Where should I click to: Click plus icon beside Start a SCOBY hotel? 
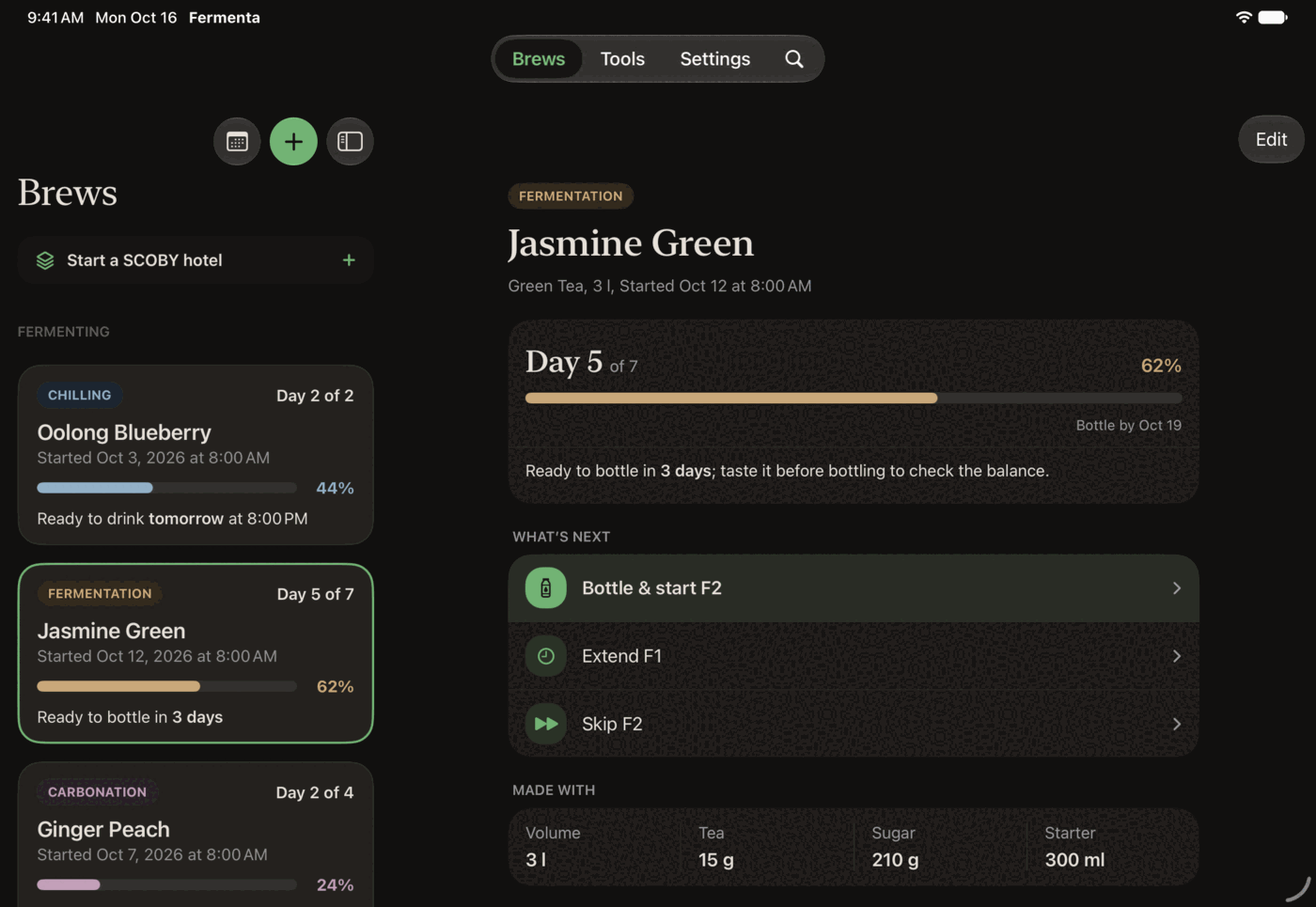349,260
